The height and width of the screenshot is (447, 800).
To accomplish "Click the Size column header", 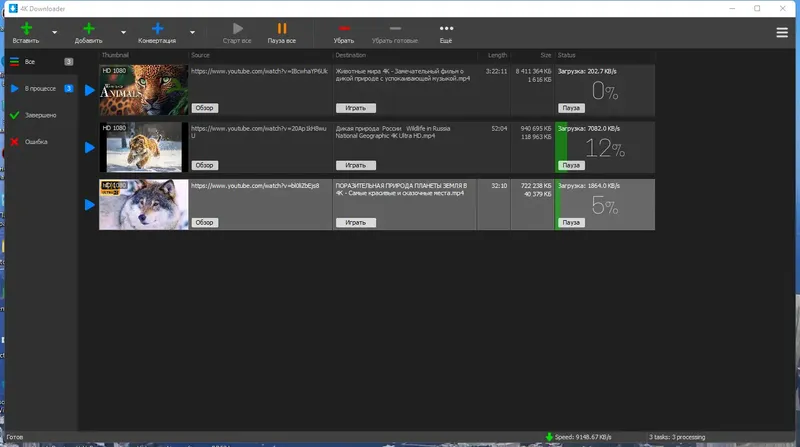I will point(546,55).
